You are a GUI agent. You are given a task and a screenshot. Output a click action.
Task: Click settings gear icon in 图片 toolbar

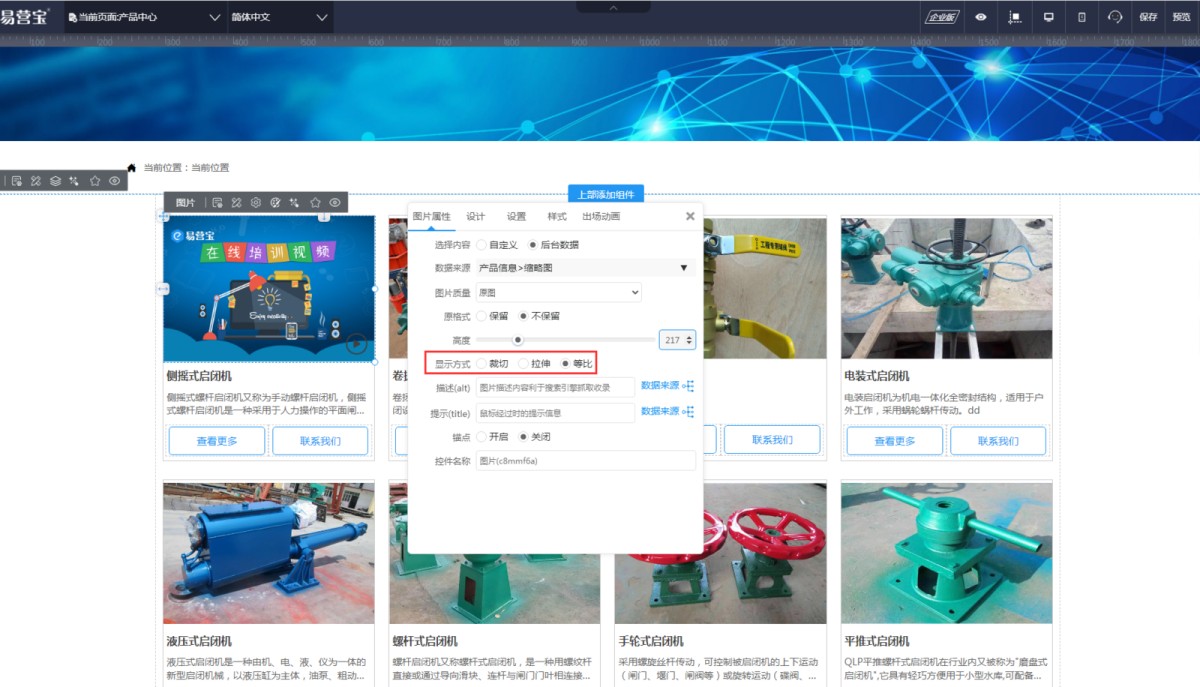pos(256,203)
